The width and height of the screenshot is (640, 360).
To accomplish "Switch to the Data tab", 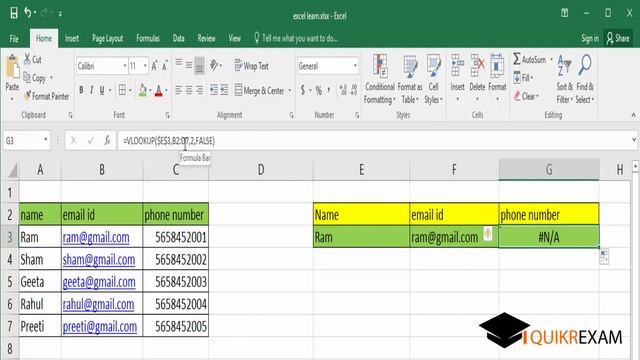I will (178, 38).
